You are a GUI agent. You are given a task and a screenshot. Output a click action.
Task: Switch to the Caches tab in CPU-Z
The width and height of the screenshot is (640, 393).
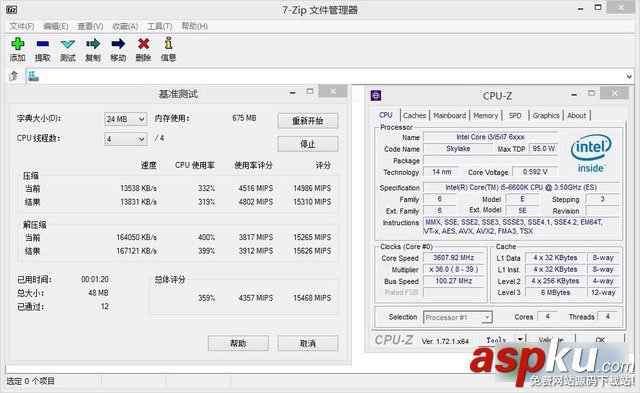coord(414,115)
